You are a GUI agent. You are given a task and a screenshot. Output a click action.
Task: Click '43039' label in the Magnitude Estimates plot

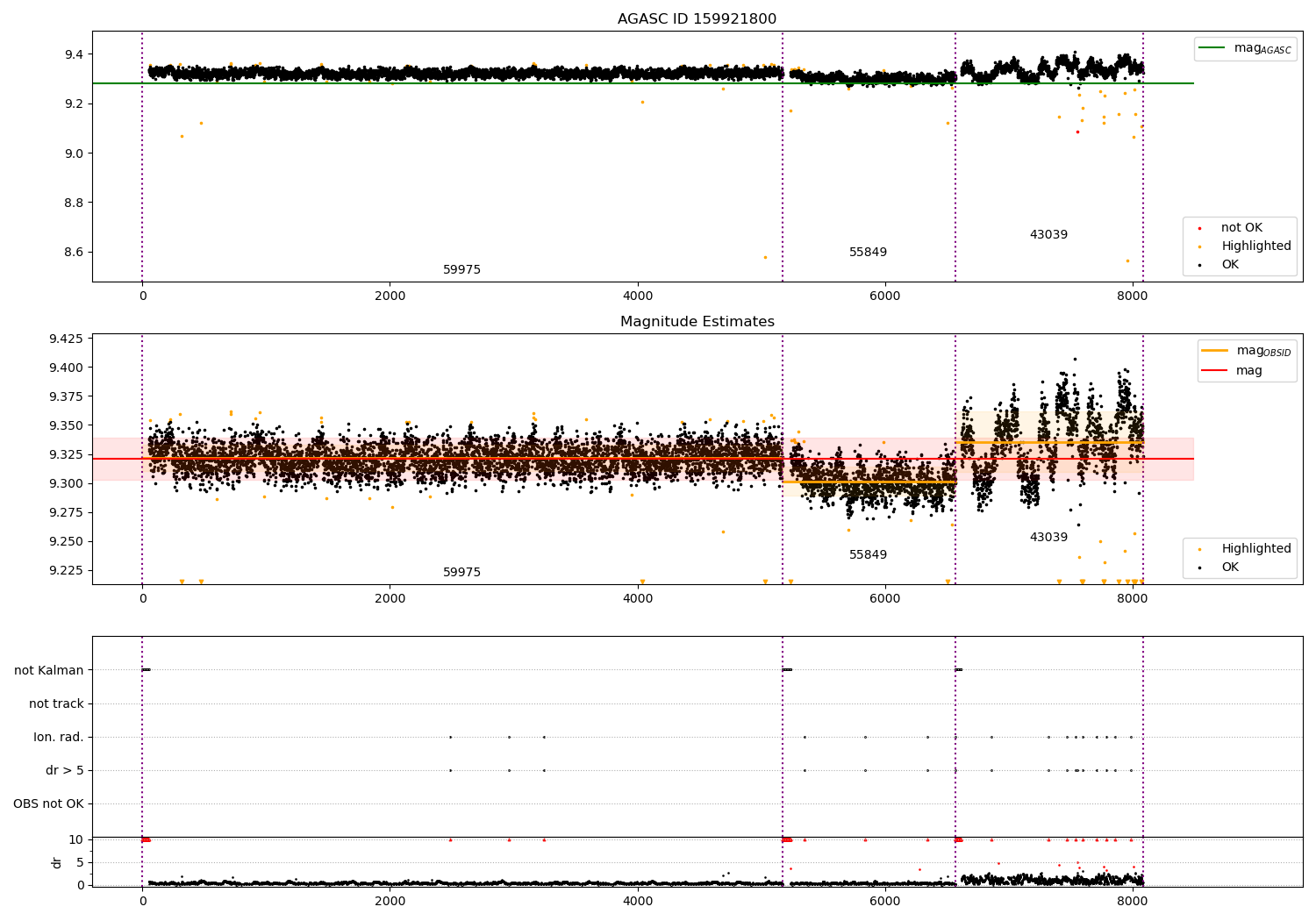pos(1048,538)
